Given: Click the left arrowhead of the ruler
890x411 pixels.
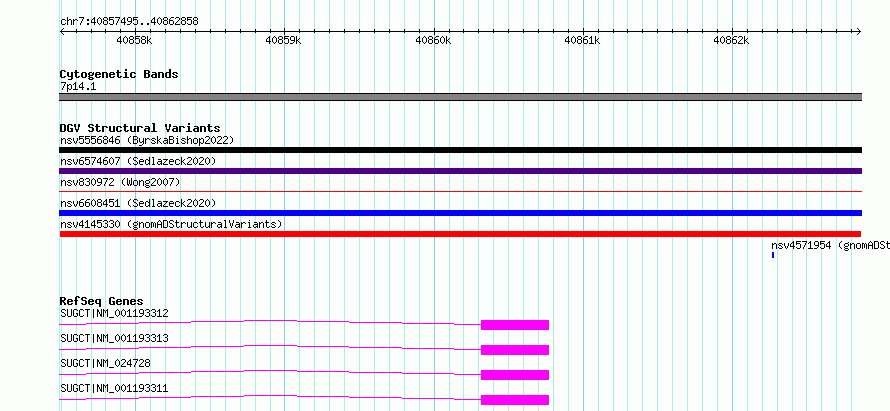Looking at the screenshot, I should click(62, 32).
